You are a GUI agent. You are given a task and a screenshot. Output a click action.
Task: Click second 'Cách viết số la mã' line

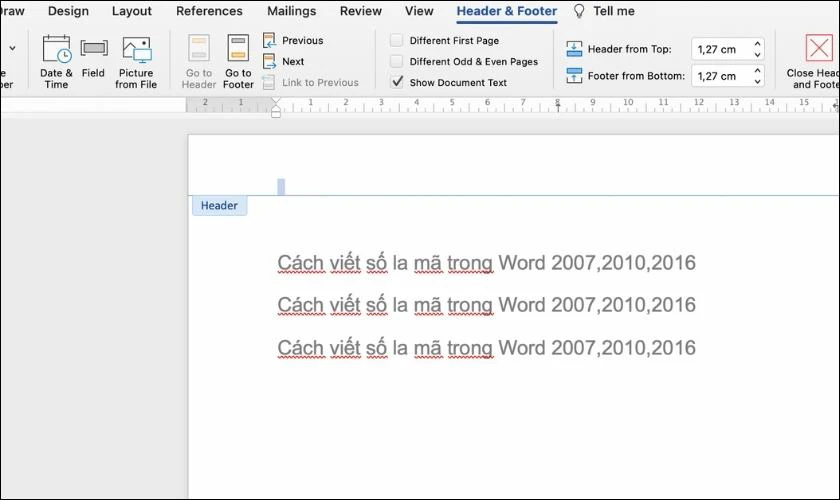(x=486, y=305)
